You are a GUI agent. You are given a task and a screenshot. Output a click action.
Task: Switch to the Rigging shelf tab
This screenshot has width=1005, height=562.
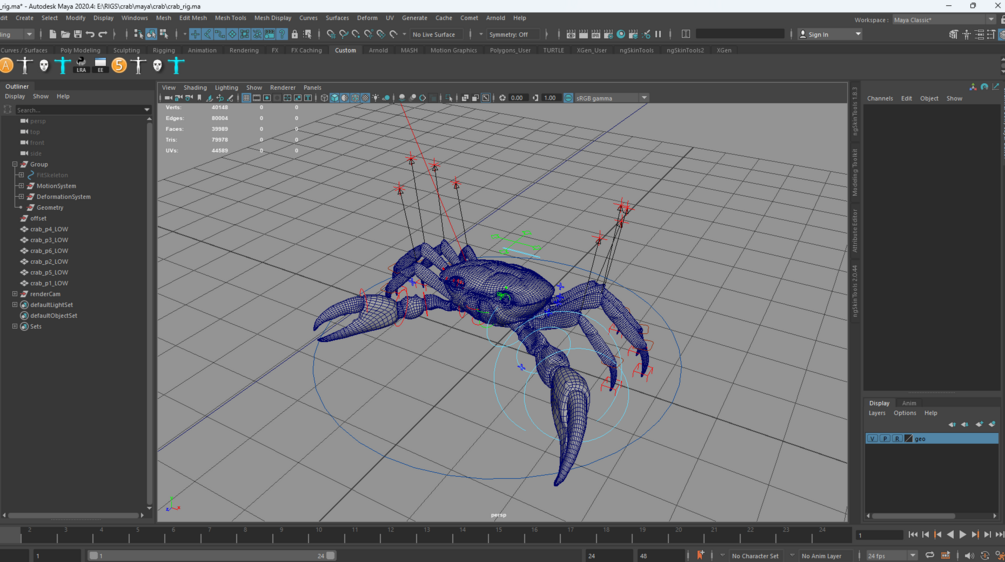(163, 50)
